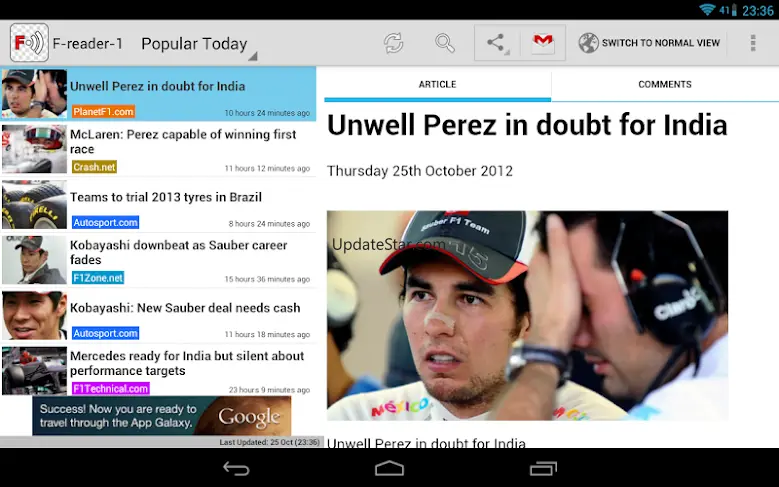Tap the Mercedes car thumbnail image

point(34,371)
